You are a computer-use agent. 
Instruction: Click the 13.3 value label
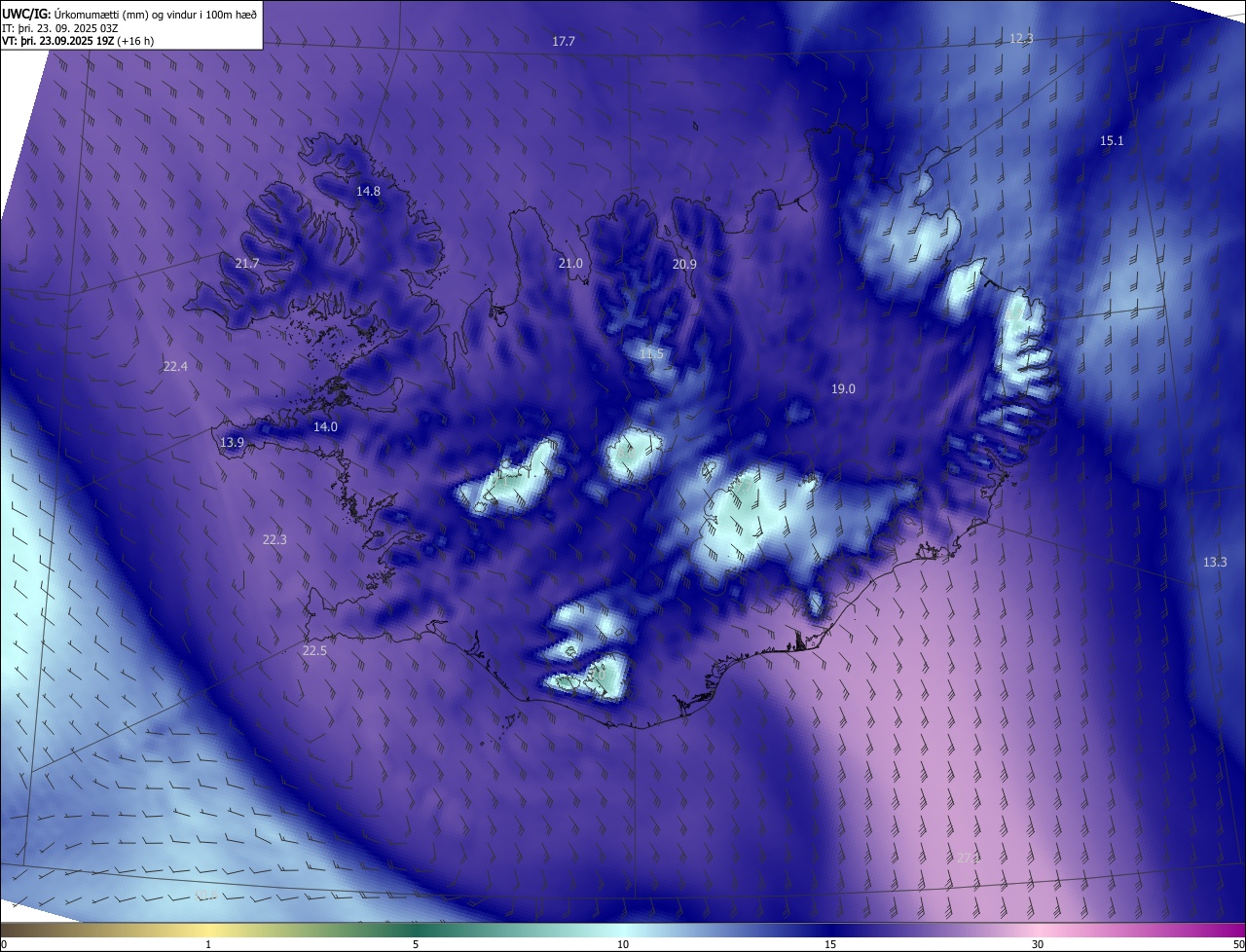coord(1215,562)
